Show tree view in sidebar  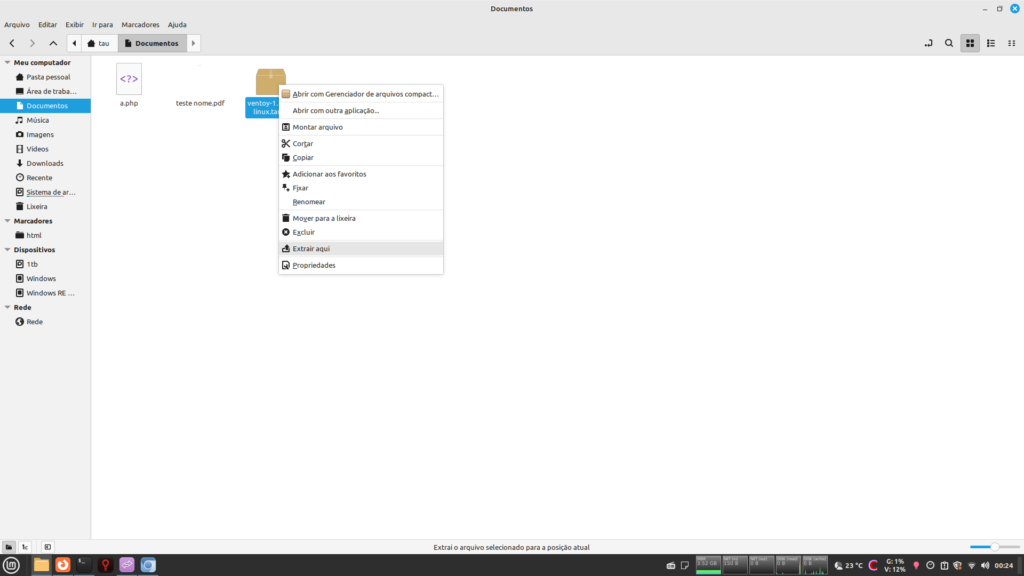25,547
